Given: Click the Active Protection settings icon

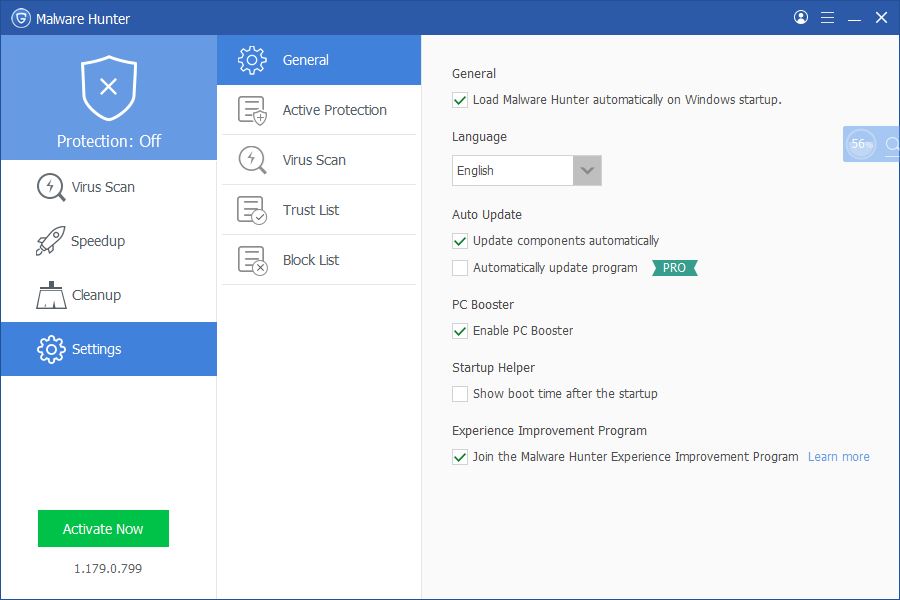Looking at the screenshot, I should [252, 110].
